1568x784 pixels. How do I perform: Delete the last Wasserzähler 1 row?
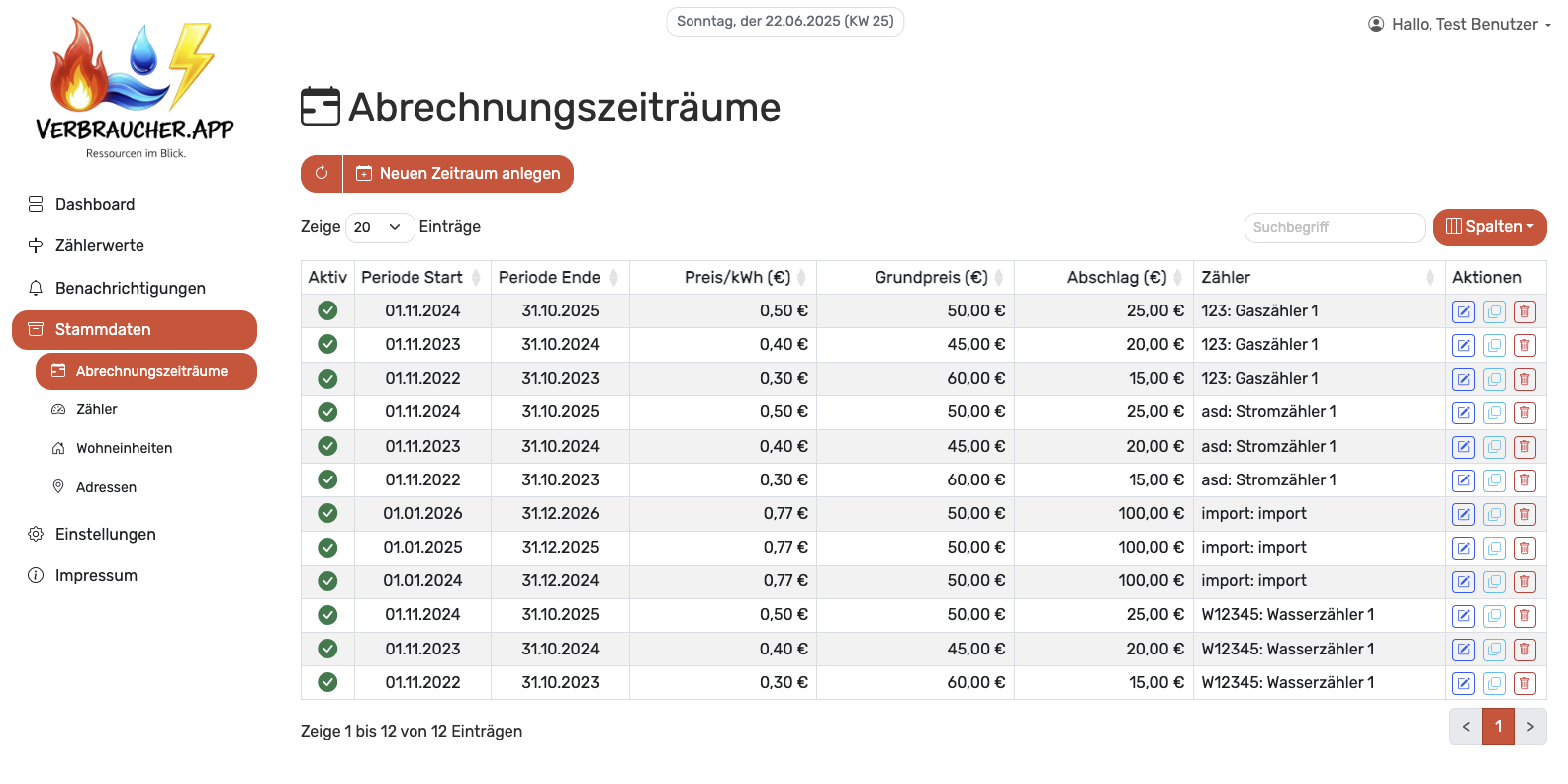click(1524, 684)
